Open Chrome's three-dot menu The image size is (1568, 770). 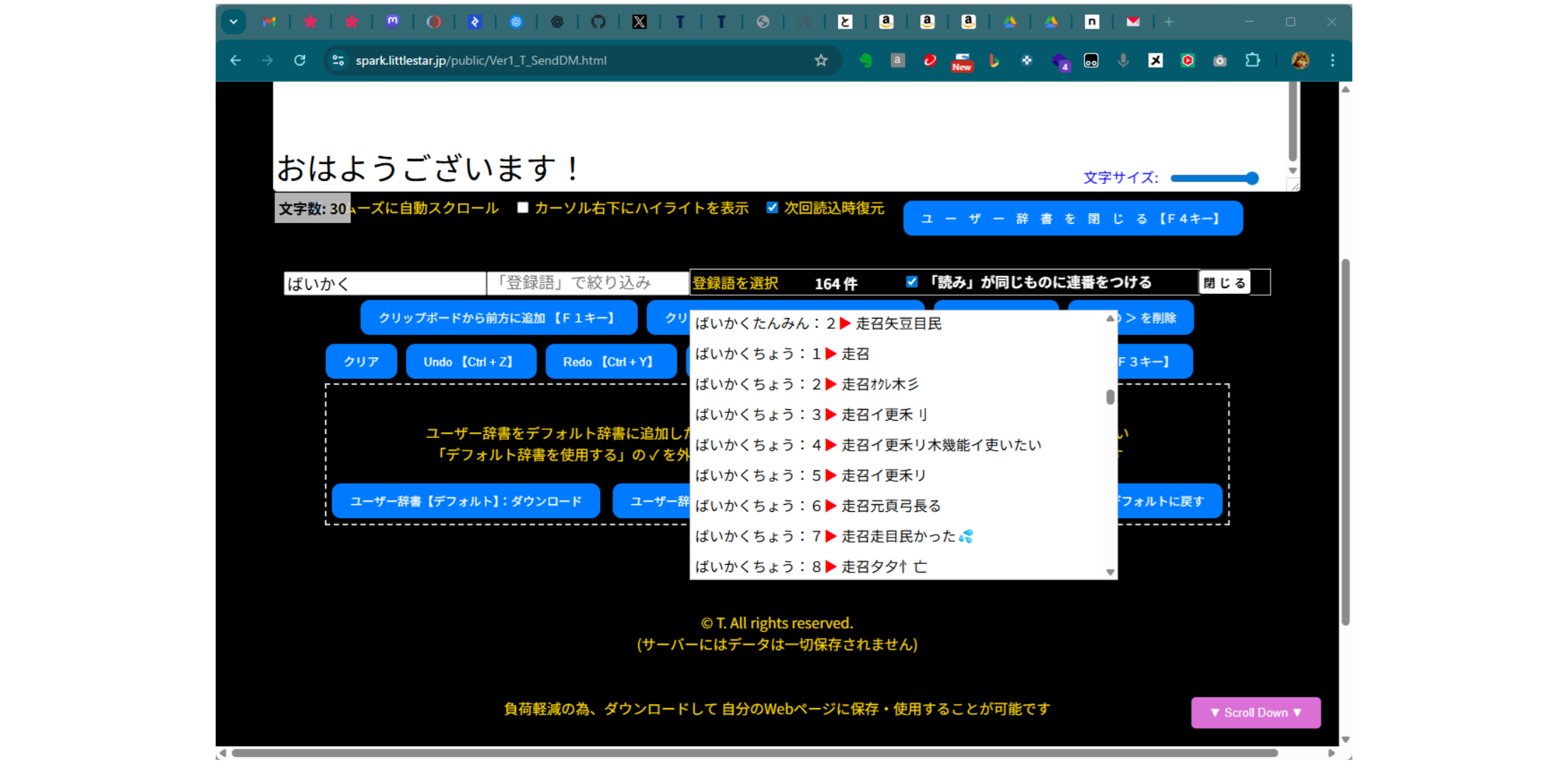pyautogui.click(x=1332, y=61)
